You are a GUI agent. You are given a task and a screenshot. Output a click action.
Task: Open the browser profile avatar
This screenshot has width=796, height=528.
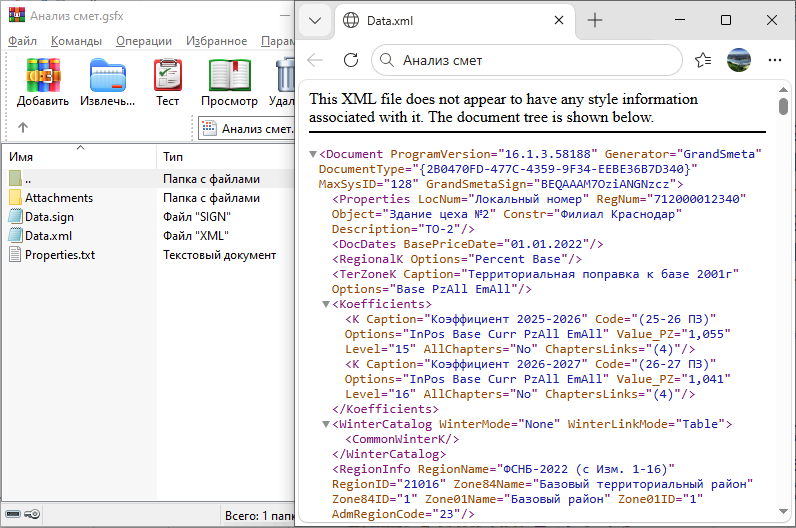(739, 60)
